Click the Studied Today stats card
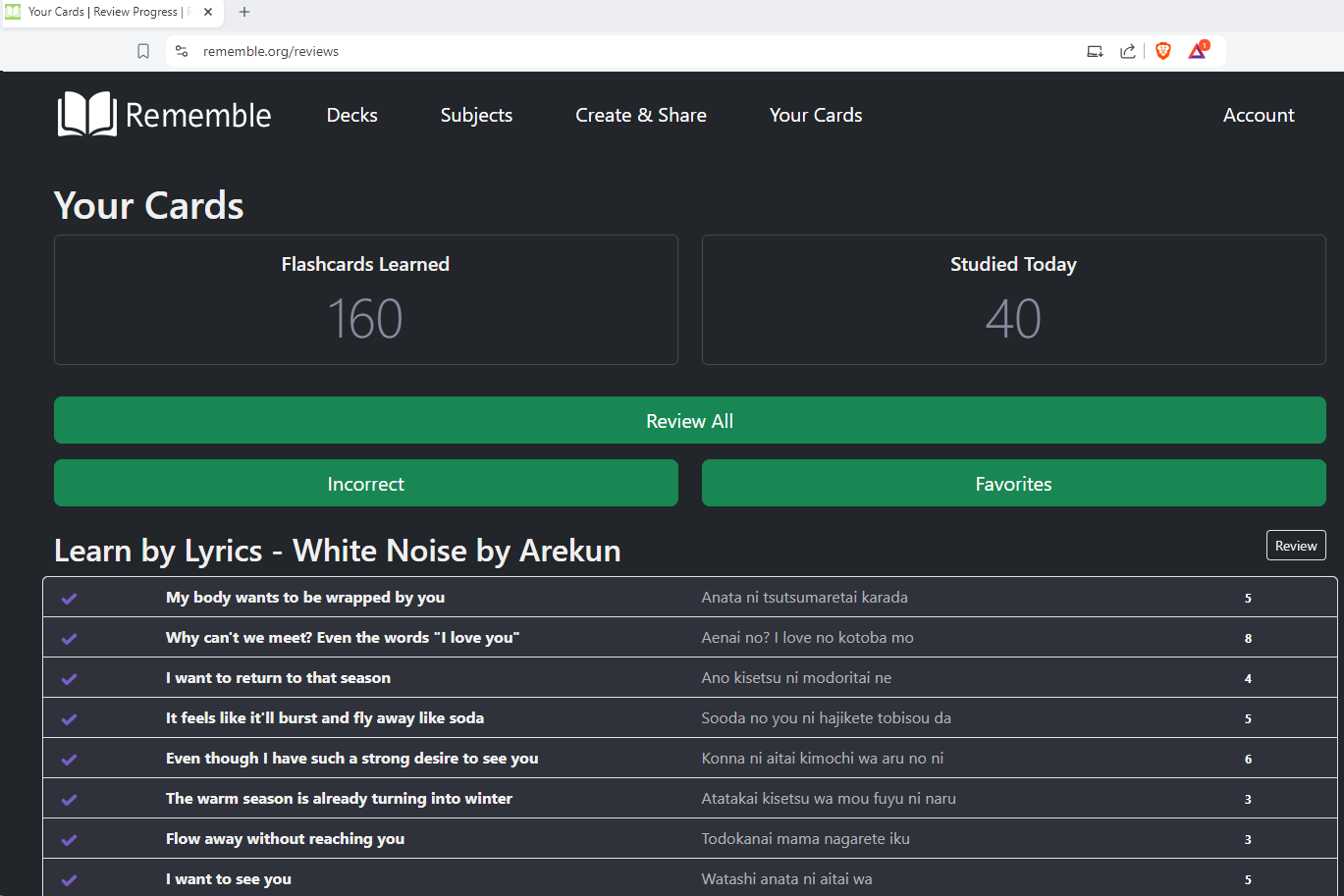The width and height of the screenshot is (1344, 896). pos(1013,299)
